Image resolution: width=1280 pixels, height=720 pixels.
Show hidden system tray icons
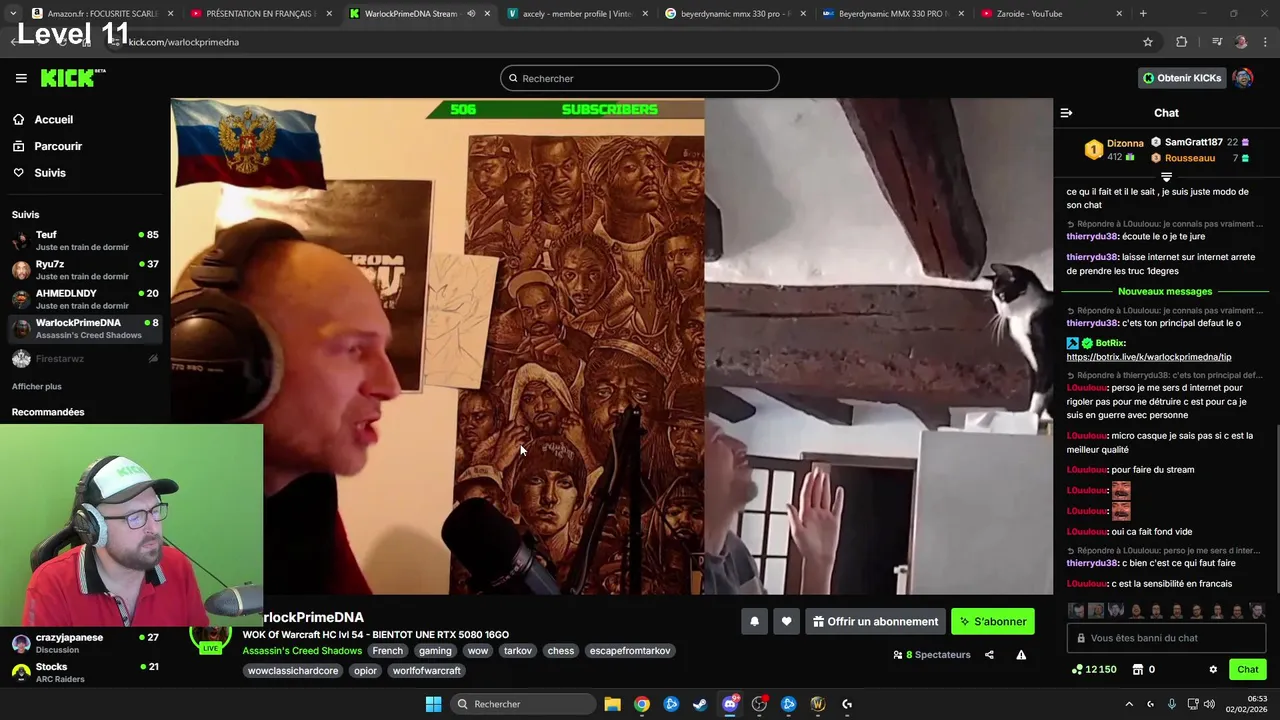[x=1129, y=704]
